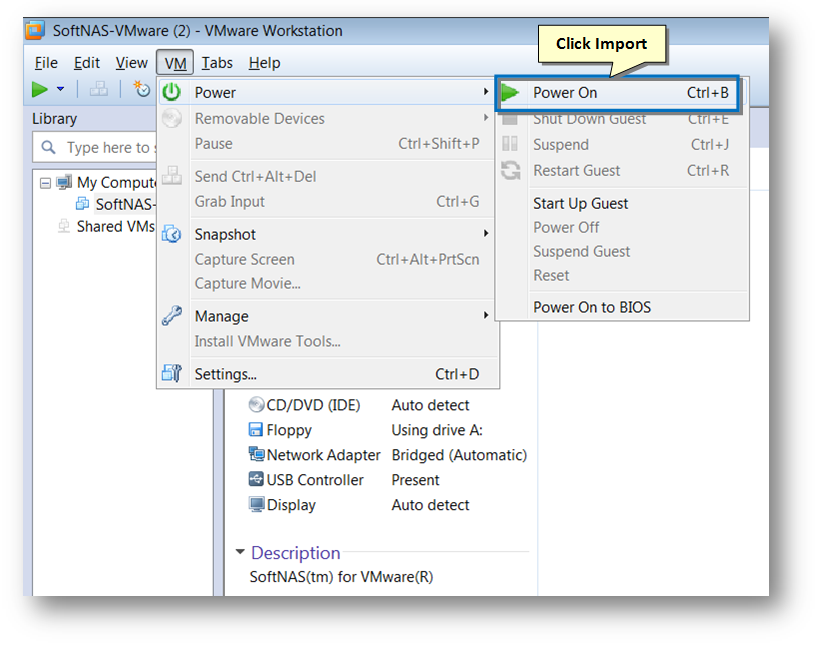Click the Network Adapter device icon
This screenshot has width=815, height=645.
[256, 454]
